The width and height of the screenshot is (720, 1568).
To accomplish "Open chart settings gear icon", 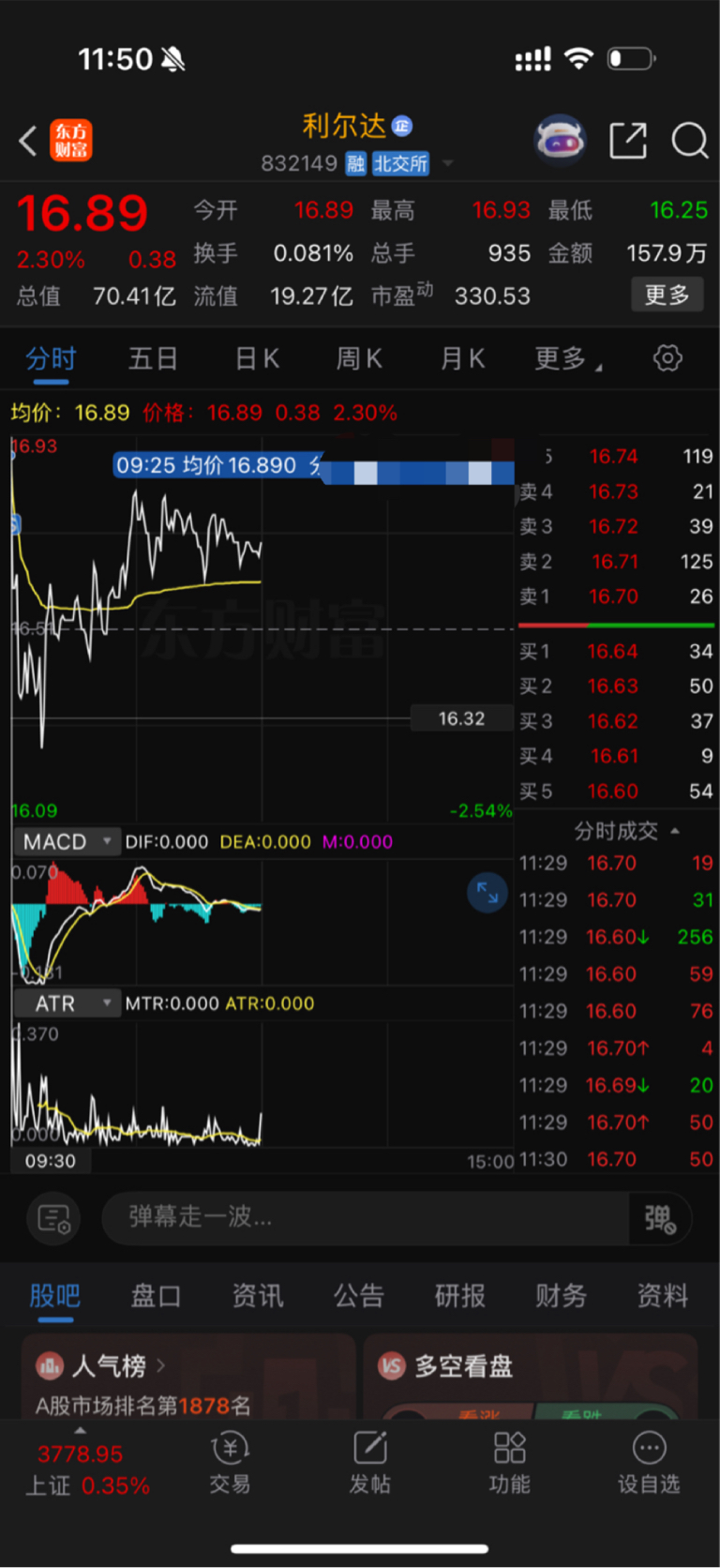I will click(x=667, y=358).
